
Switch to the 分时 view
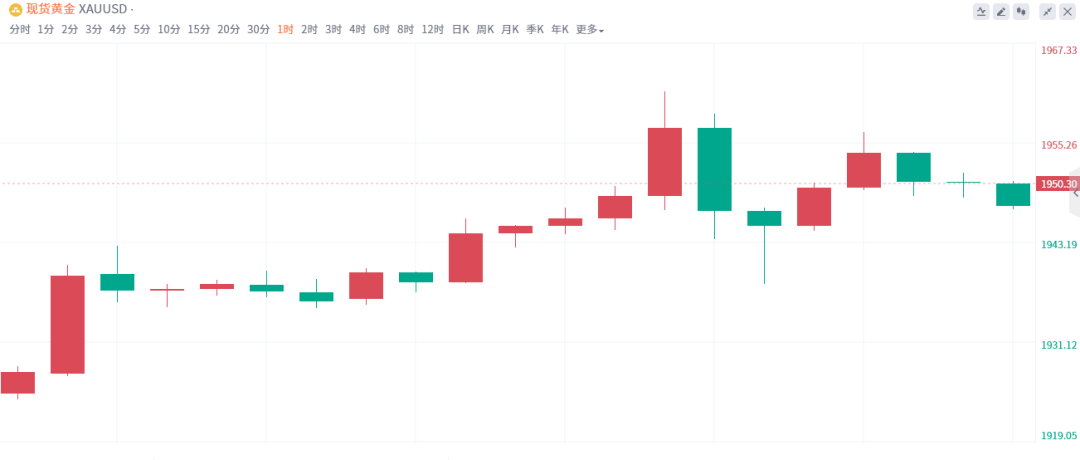[20, 30]
